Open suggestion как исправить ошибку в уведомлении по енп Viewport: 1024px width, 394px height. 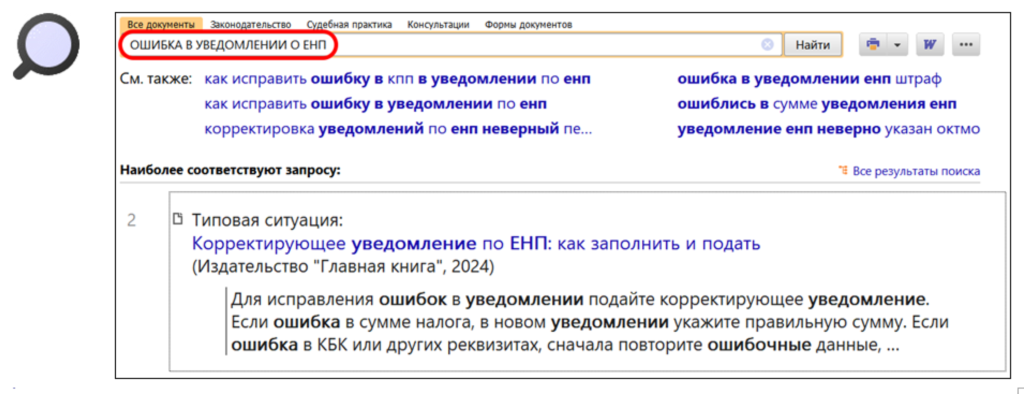pos(376,104)
